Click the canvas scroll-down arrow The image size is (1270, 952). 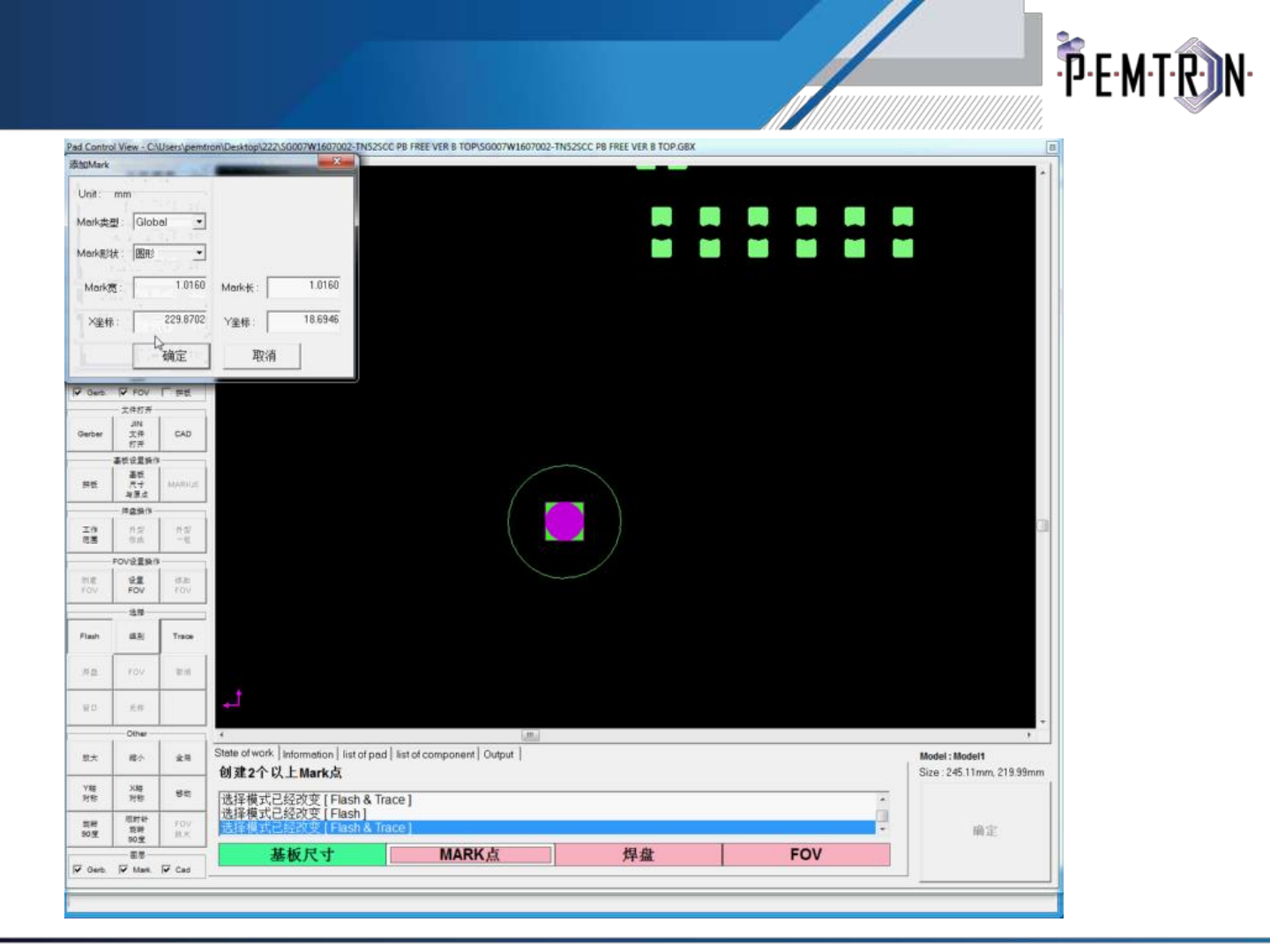1042,722
